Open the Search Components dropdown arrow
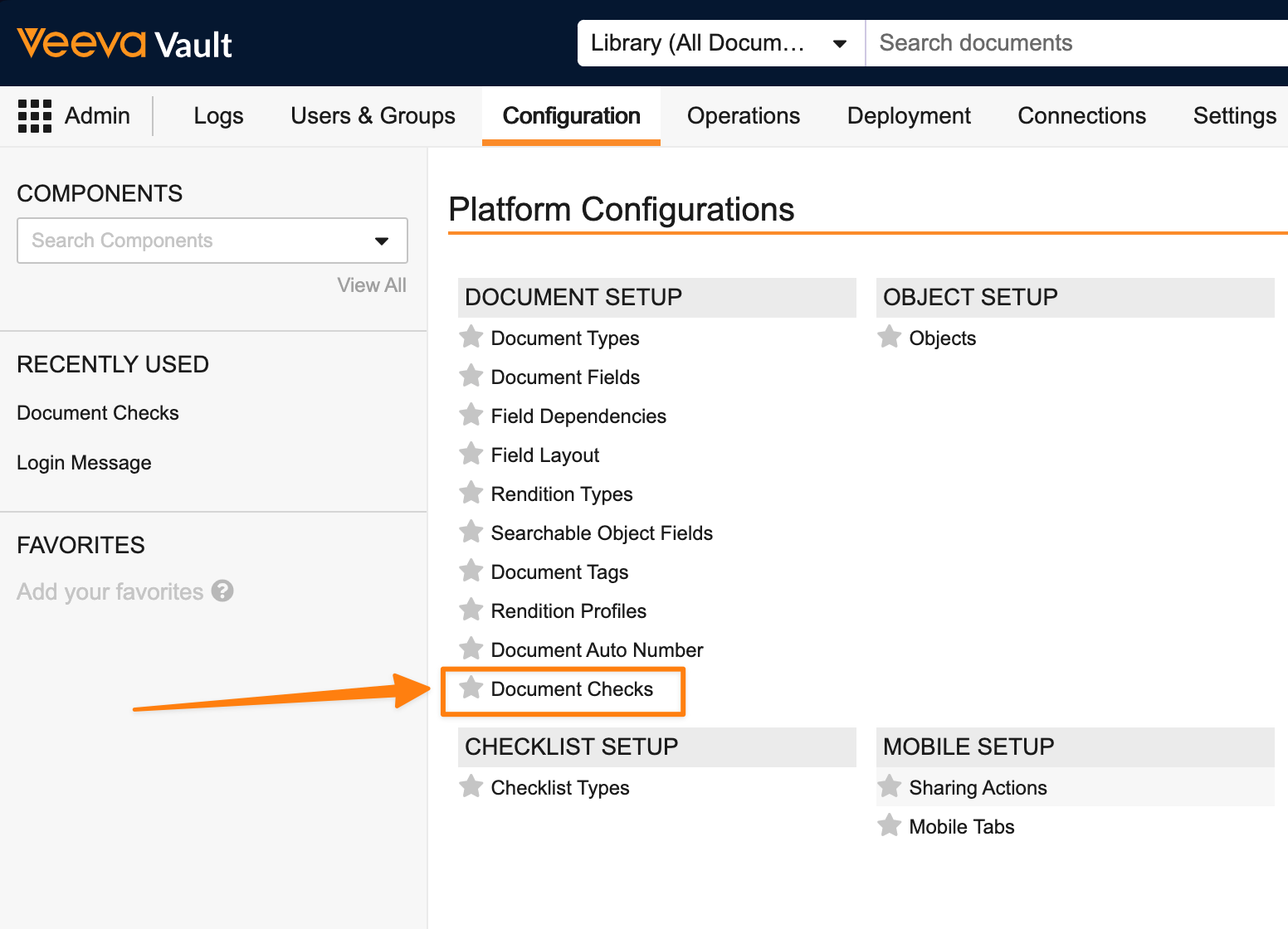This screenshot has height=929, width=1288. (x=382, y=241)
